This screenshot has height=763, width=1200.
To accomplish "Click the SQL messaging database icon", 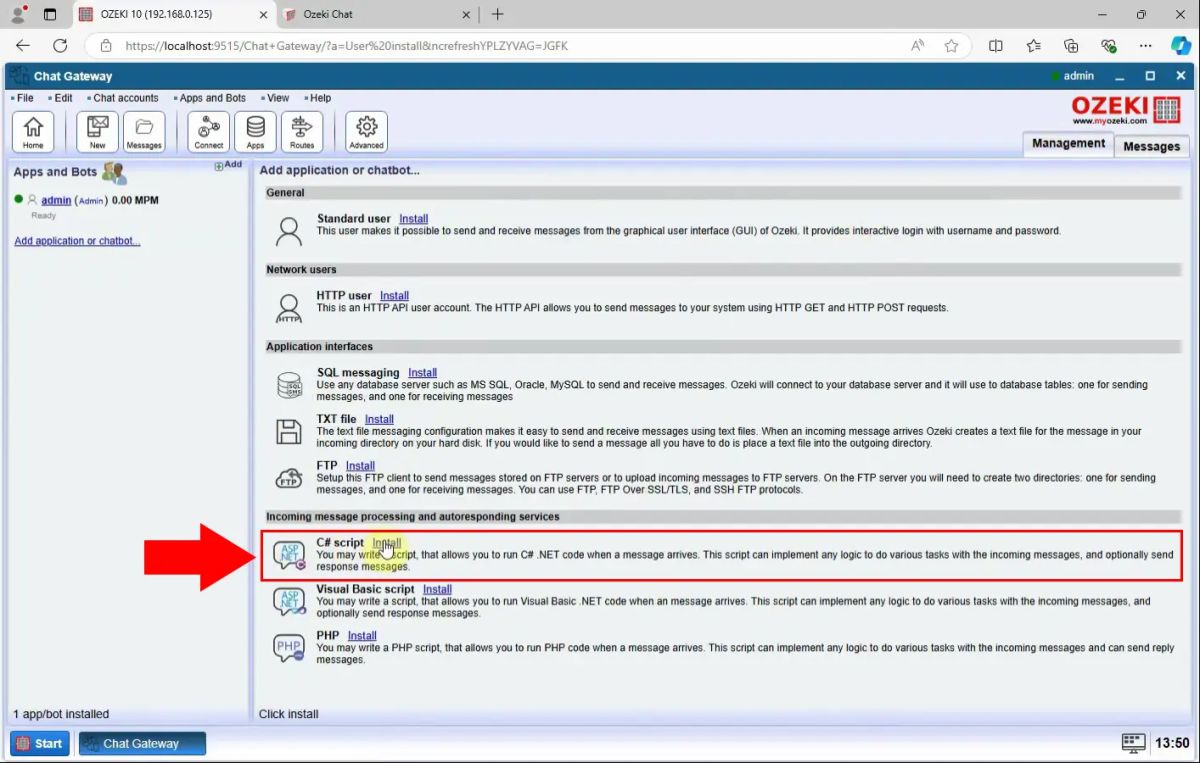I will pos(289,385).
